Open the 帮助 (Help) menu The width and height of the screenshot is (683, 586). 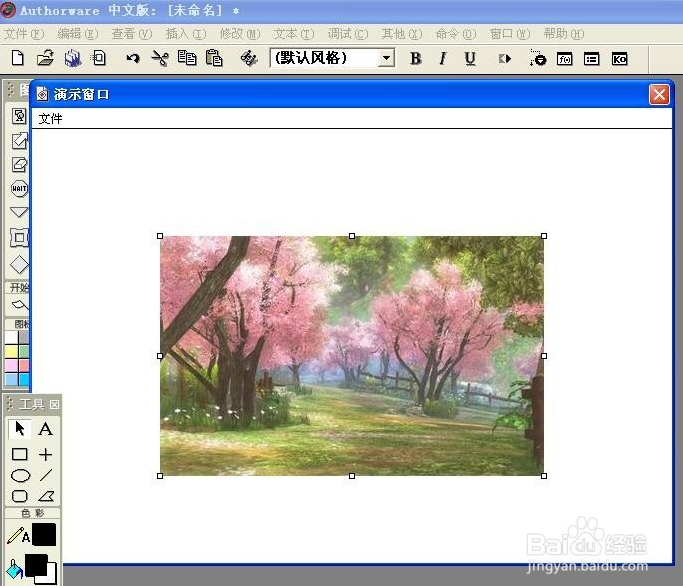click(564, 34)
